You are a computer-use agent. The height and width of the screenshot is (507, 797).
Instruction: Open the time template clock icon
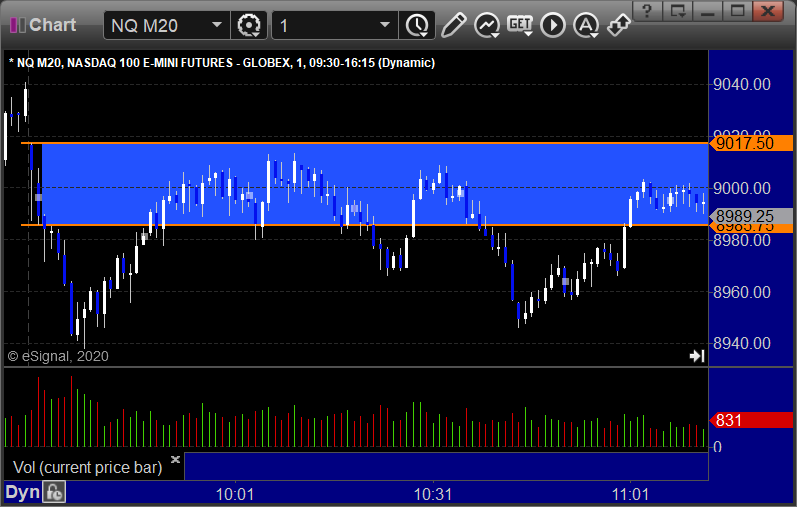[x=417, y=25]
